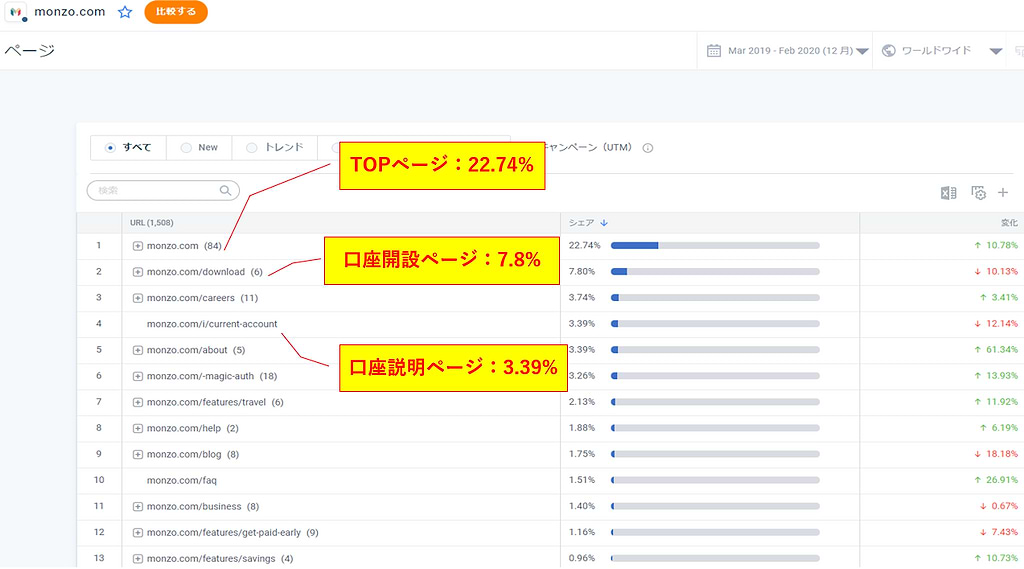The width and height of the screenshot is (1024, 569).
Task: Click the 22.74% share bar for monzo.com
Action: point(715,246)
